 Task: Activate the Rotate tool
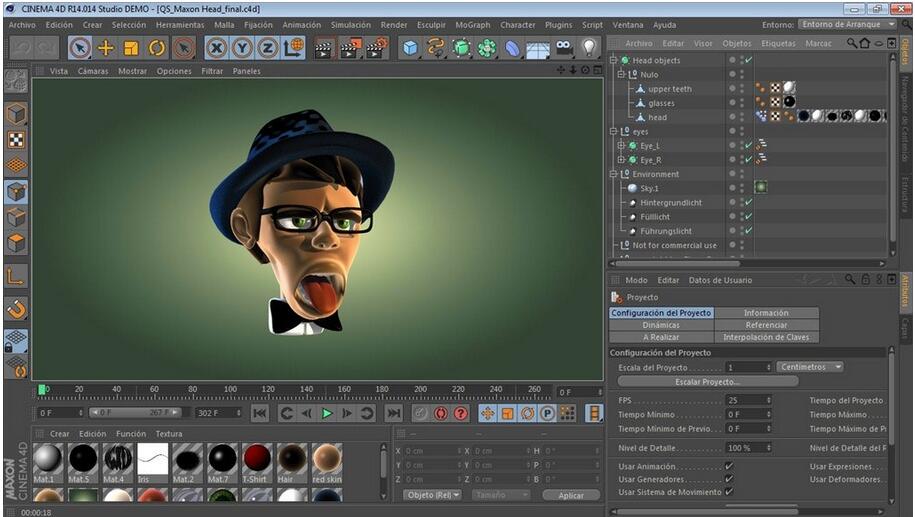click(x=156, y=48)
